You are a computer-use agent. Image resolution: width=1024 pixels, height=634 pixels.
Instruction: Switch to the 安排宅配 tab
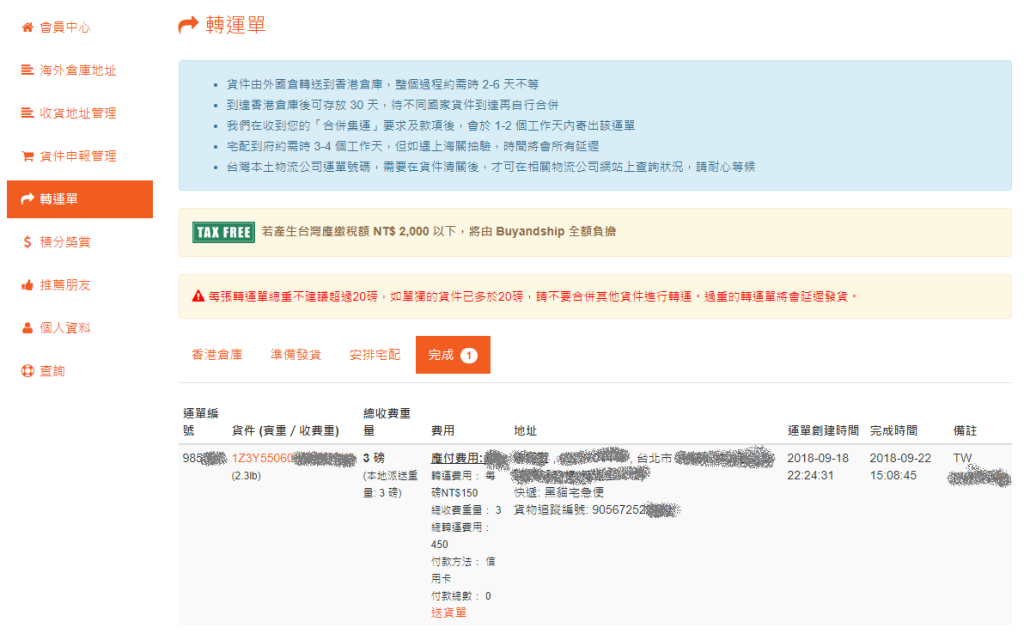pos(374,355)
